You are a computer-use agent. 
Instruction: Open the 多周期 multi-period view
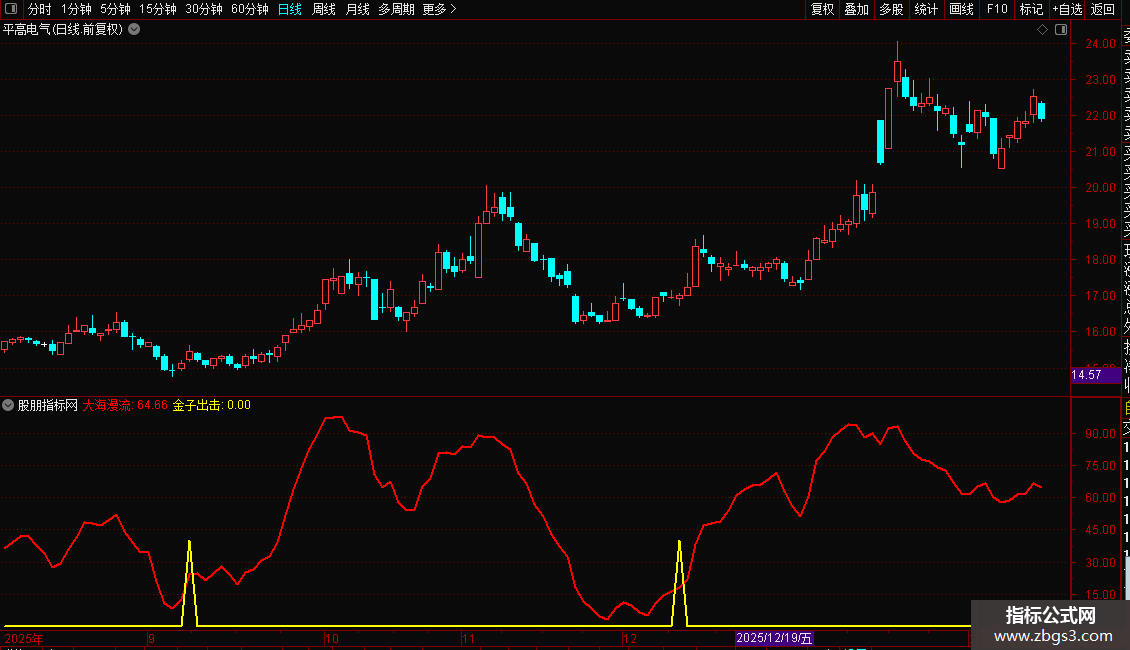tap(396, 9)
